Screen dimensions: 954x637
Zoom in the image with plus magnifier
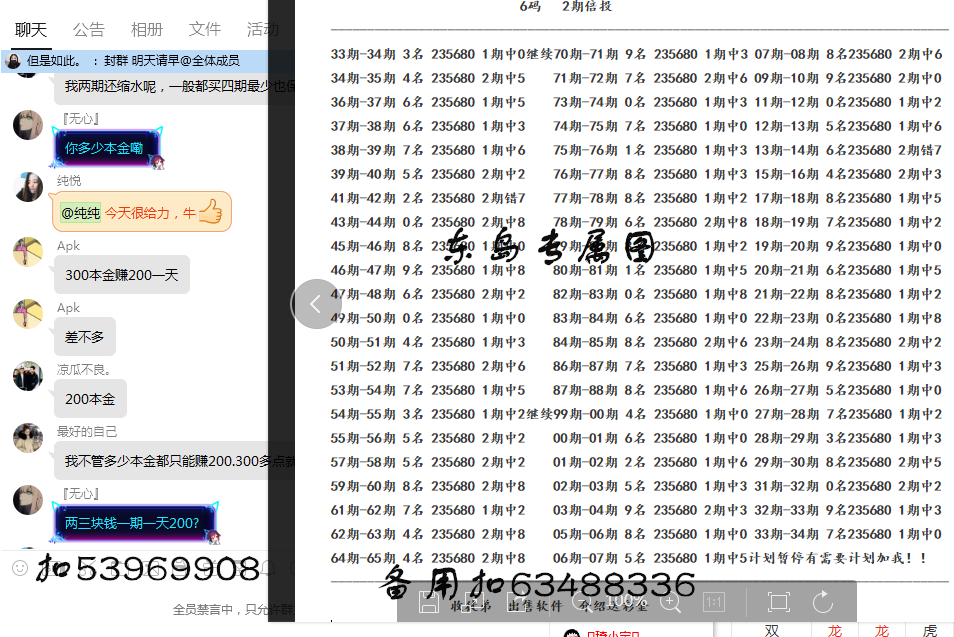point(670,602)
